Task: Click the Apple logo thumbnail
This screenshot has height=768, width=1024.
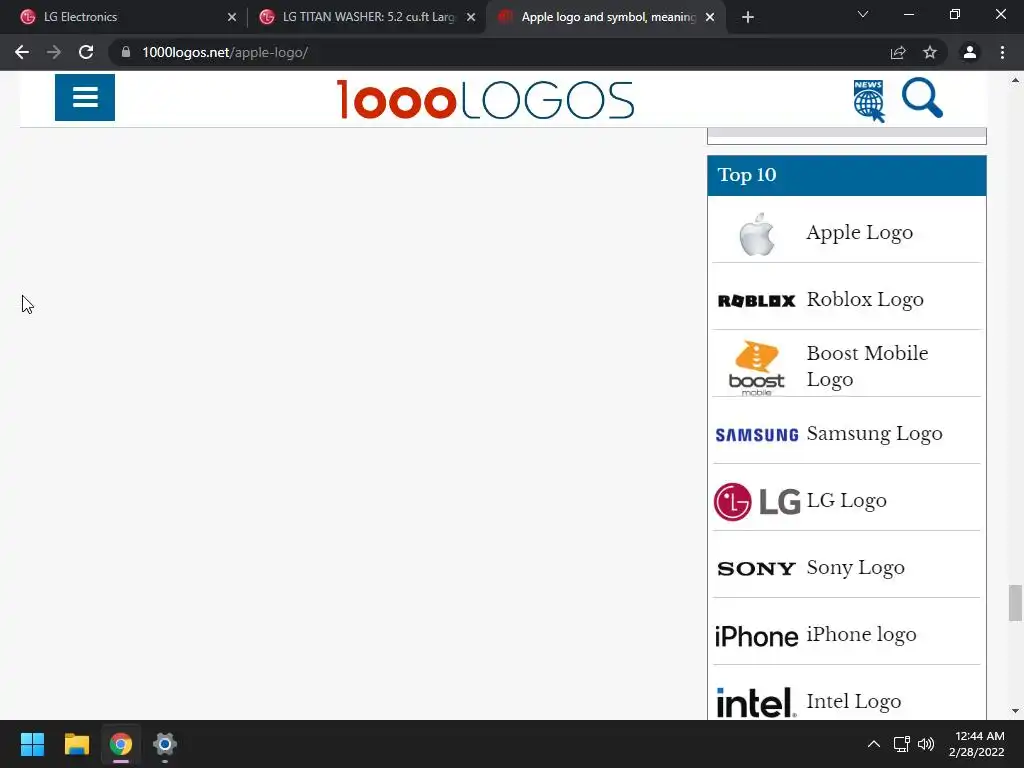Action: point(757,234)
